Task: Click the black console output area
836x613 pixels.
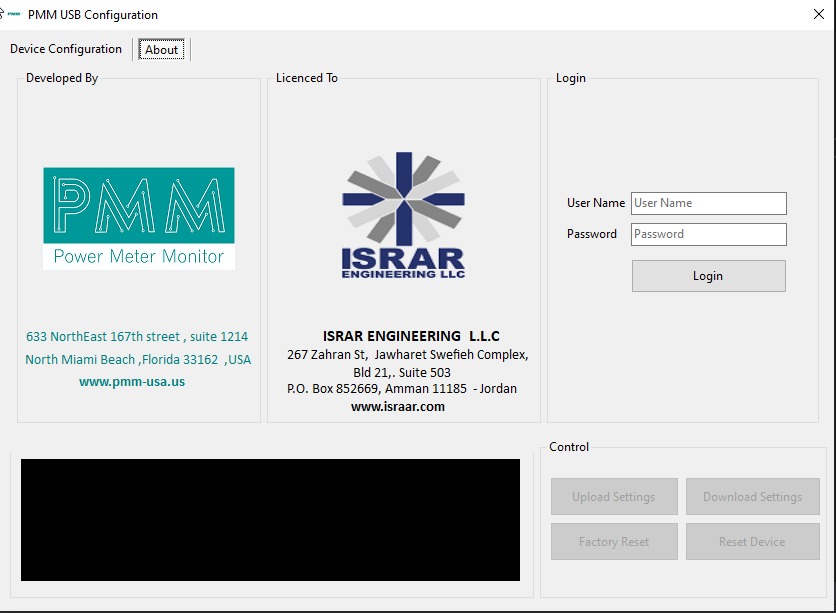Action: 270,520
